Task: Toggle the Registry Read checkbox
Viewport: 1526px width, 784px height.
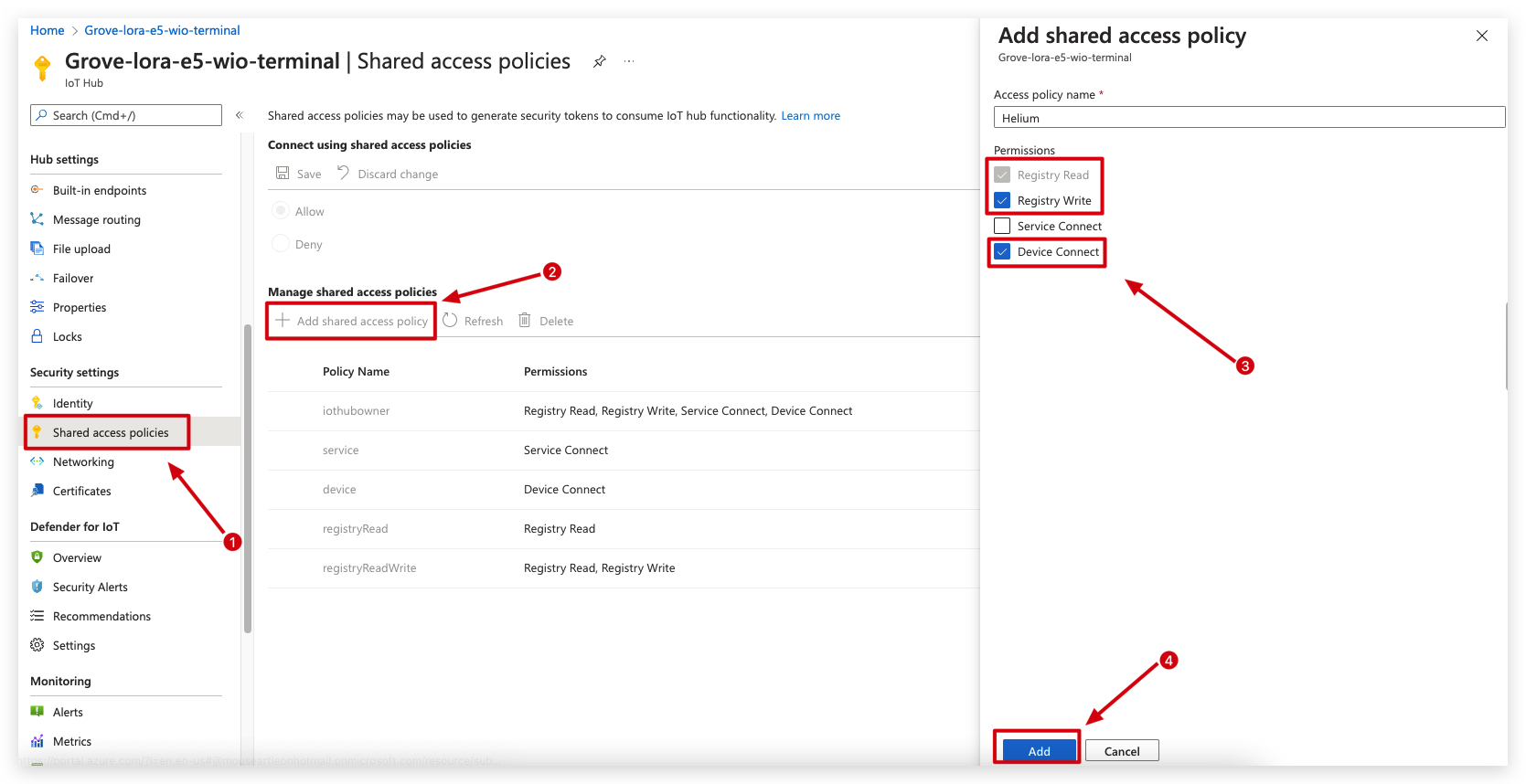Action: pos(1002,175)
